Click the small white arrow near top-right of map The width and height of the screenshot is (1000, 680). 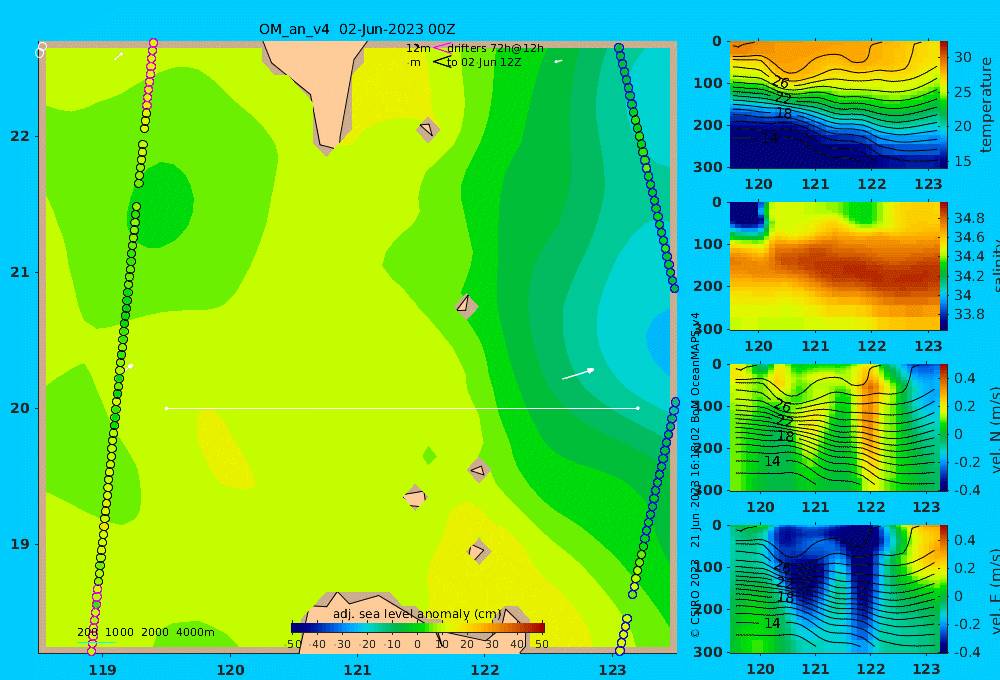[x=558, y=61]
